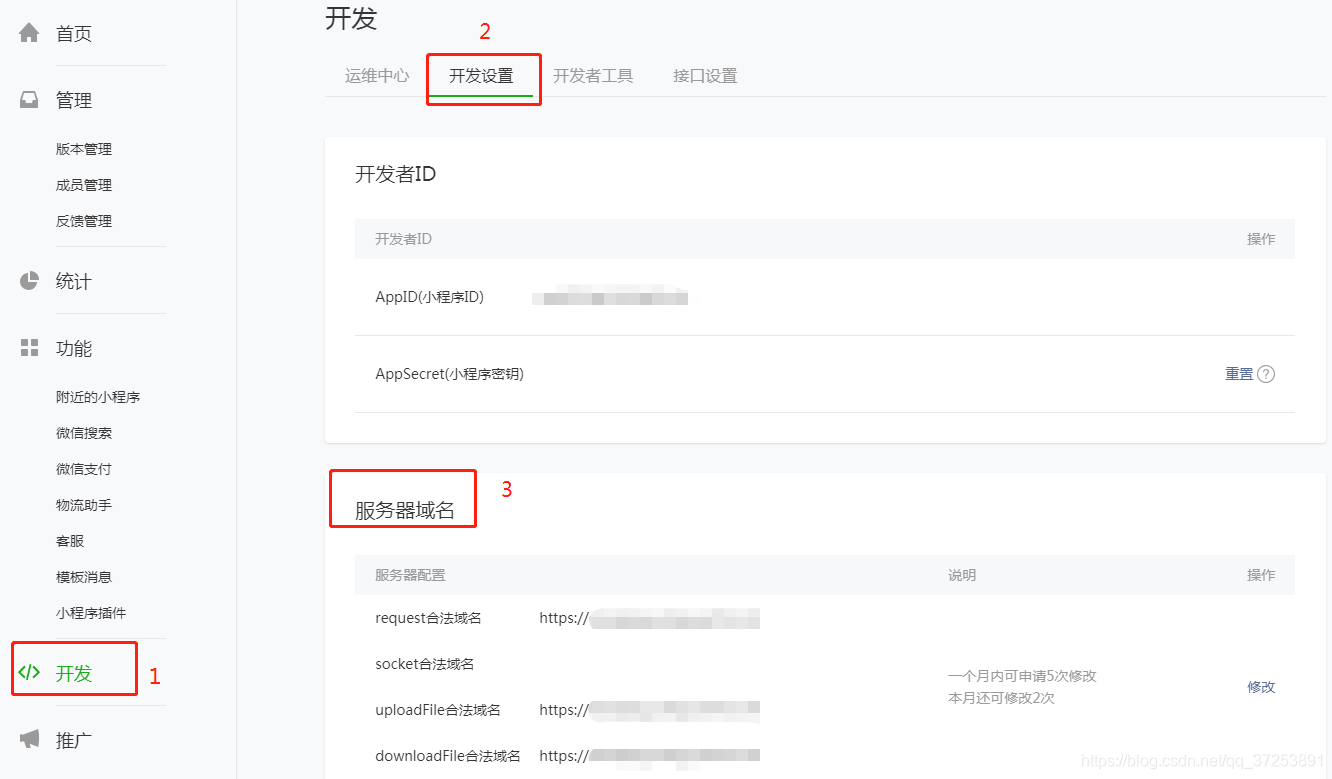The height and width of the screenshot is (779, 1332).
Task: Switch to 开发设置 tab
Action: click(x=481, y=75)
